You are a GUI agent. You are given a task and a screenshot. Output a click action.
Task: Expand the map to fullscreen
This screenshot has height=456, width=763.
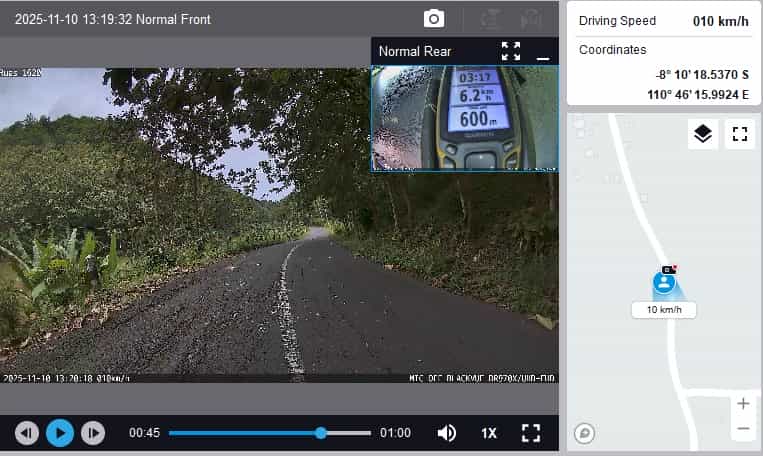click(x=740, y=134)
